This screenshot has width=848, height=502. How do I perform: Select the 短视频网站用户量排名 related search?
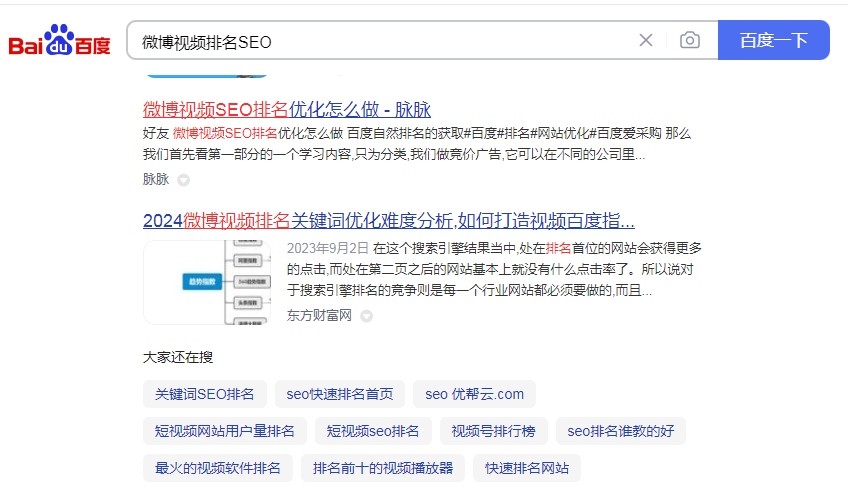[x=224, y=431]
